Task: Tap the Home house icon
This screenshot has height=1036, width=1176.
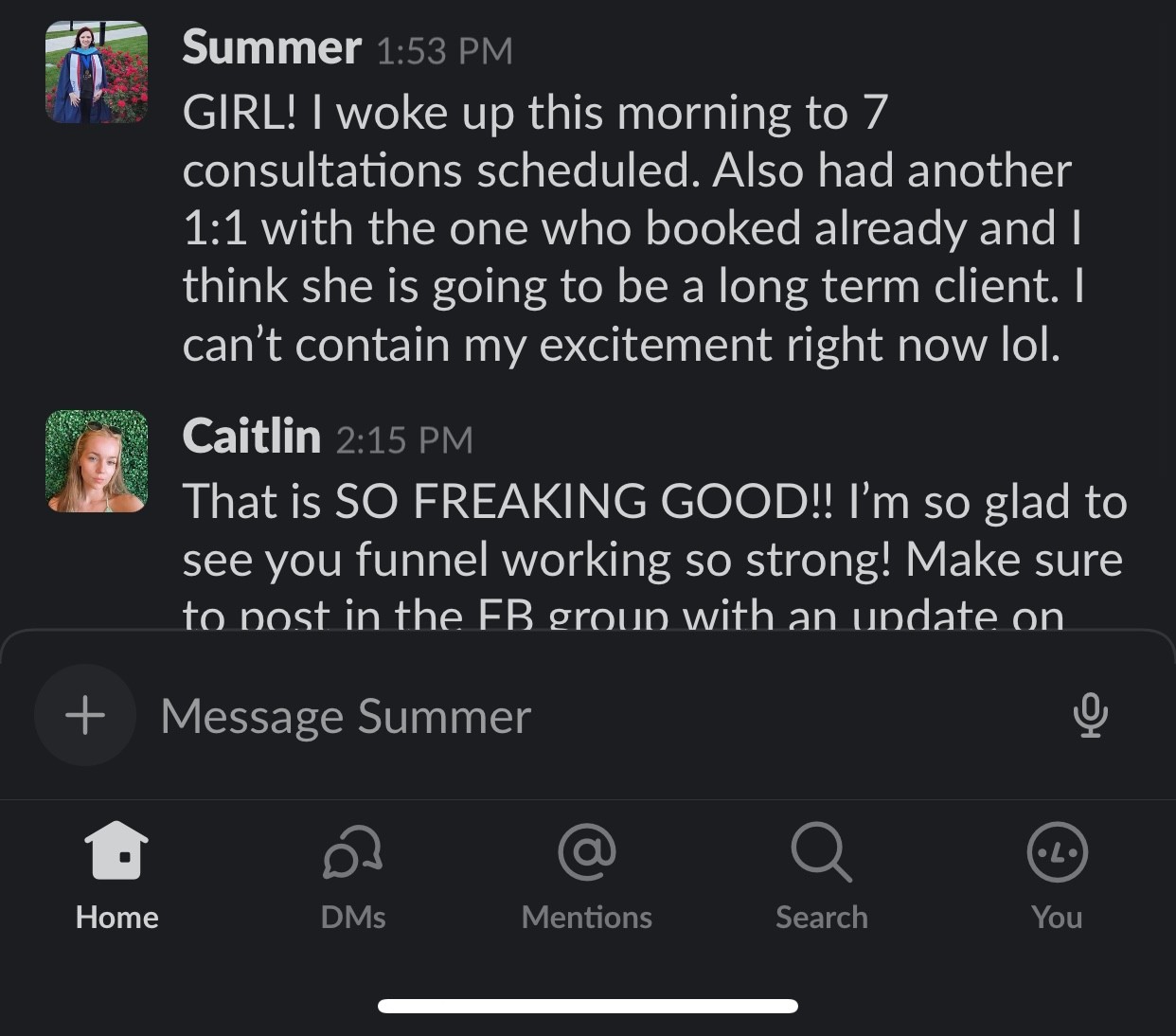Action: pyautogui.click(x=116, y=849)
